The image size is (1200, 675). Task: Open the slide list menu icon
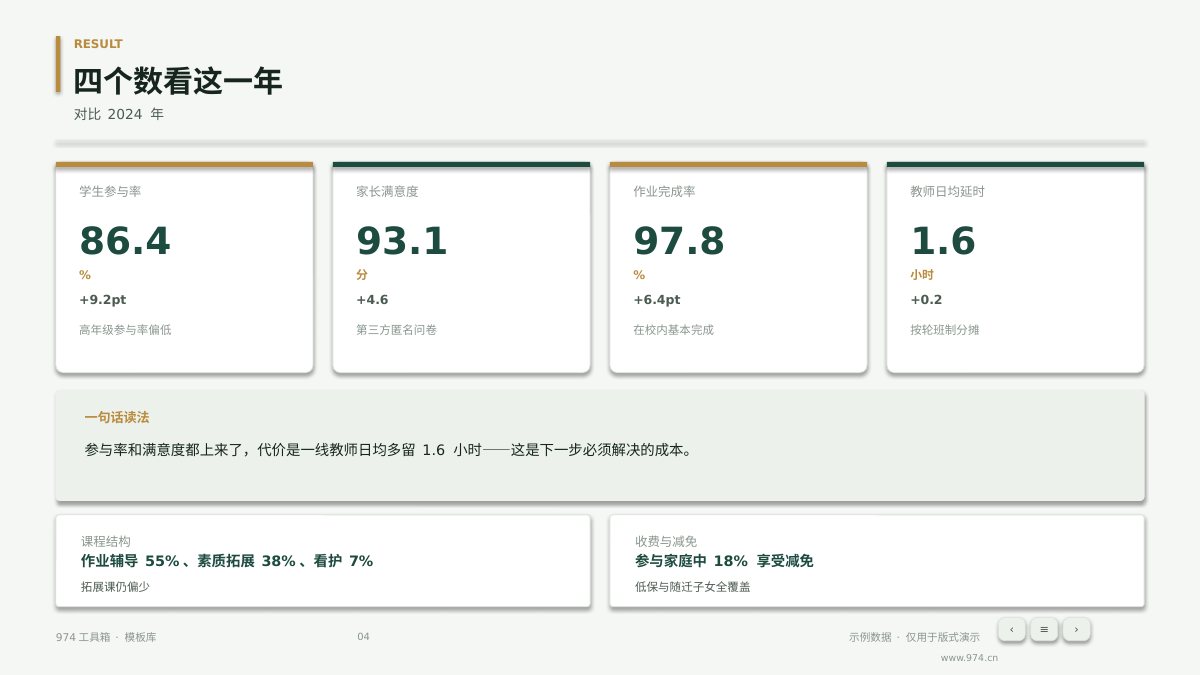[x=1044, y=629]
